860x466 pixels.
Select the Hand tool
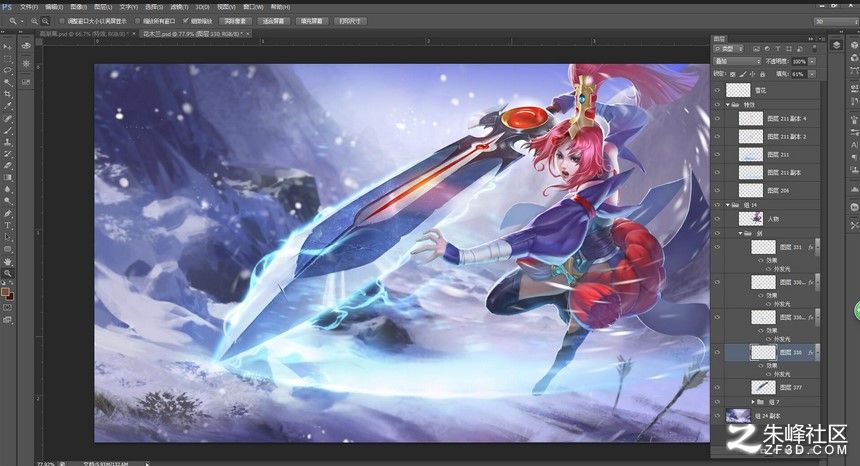pos(8,261)
